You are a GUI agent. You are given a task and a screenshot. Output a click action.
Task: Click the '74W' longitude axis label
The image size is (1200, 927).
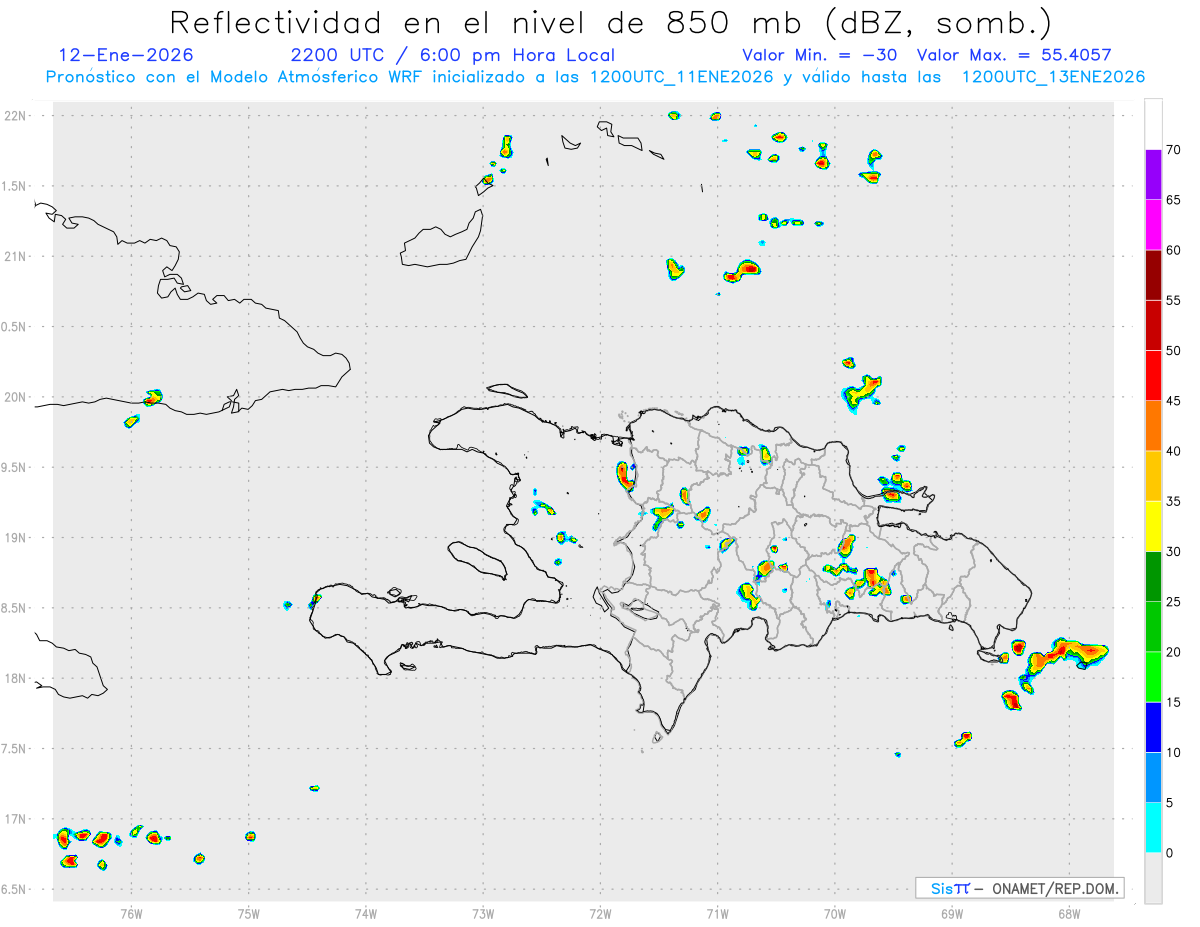(366, 913)
